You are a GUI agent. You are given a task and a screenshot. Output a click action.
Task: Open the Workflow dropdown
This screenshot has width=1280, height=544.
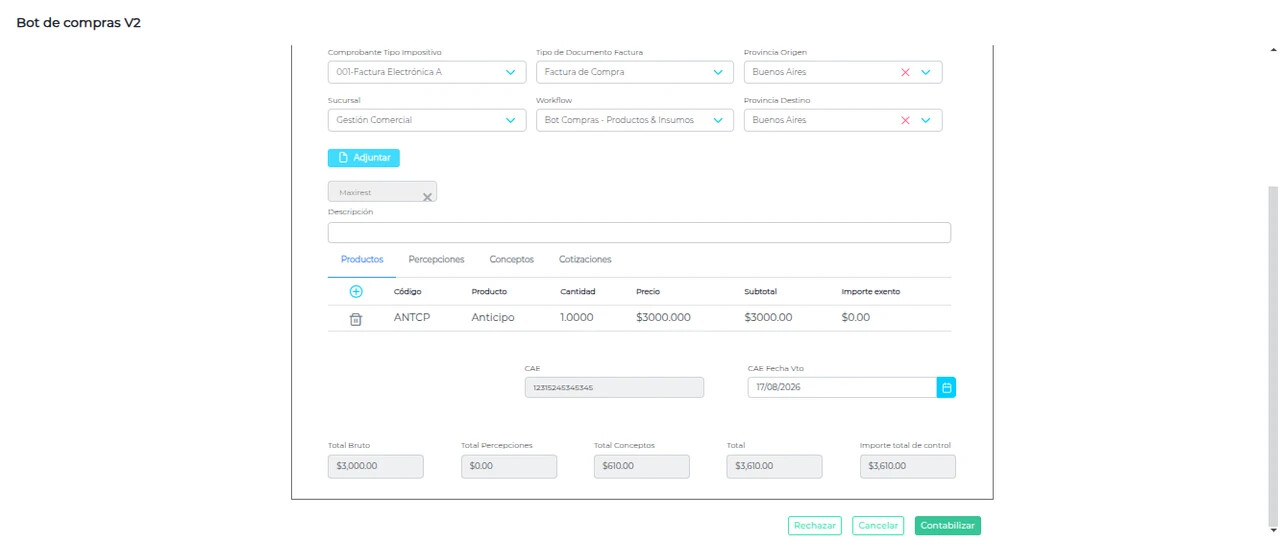(635, 120)
